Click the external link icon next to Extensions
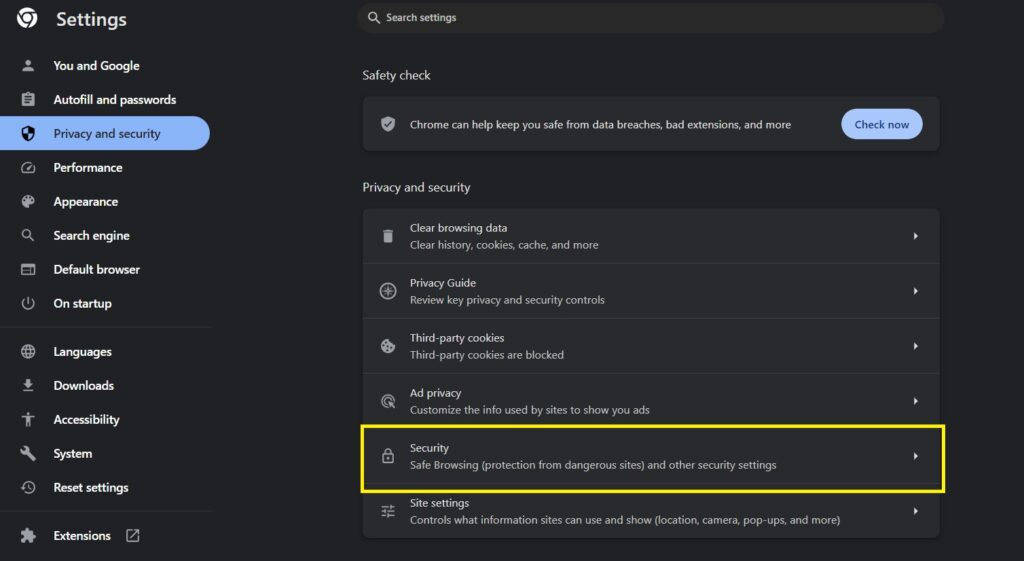 [133, 536]
